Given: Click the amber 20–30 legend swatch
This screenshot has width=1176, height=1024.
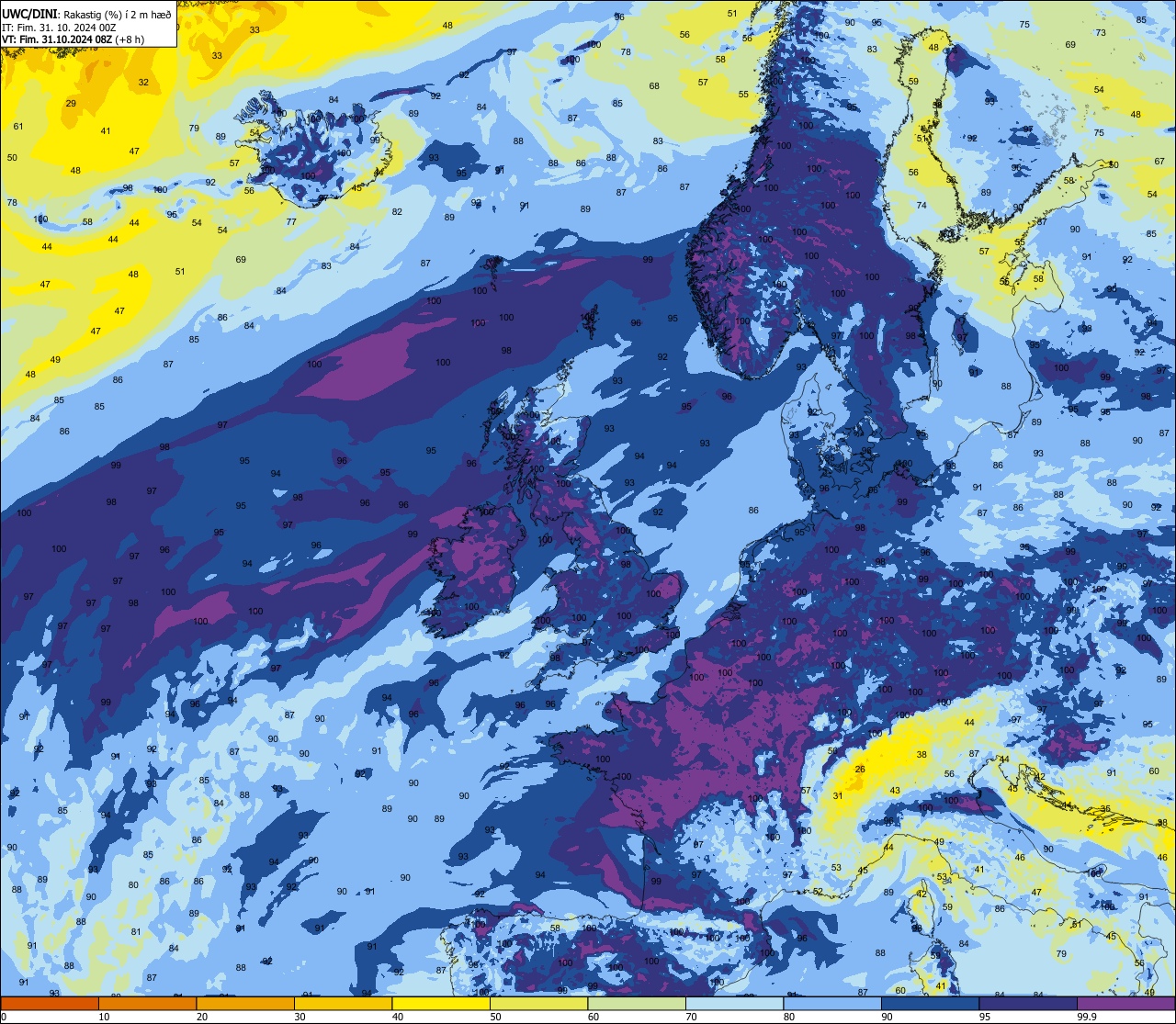Looking at the screenshot, I should tap(245, 1004).
